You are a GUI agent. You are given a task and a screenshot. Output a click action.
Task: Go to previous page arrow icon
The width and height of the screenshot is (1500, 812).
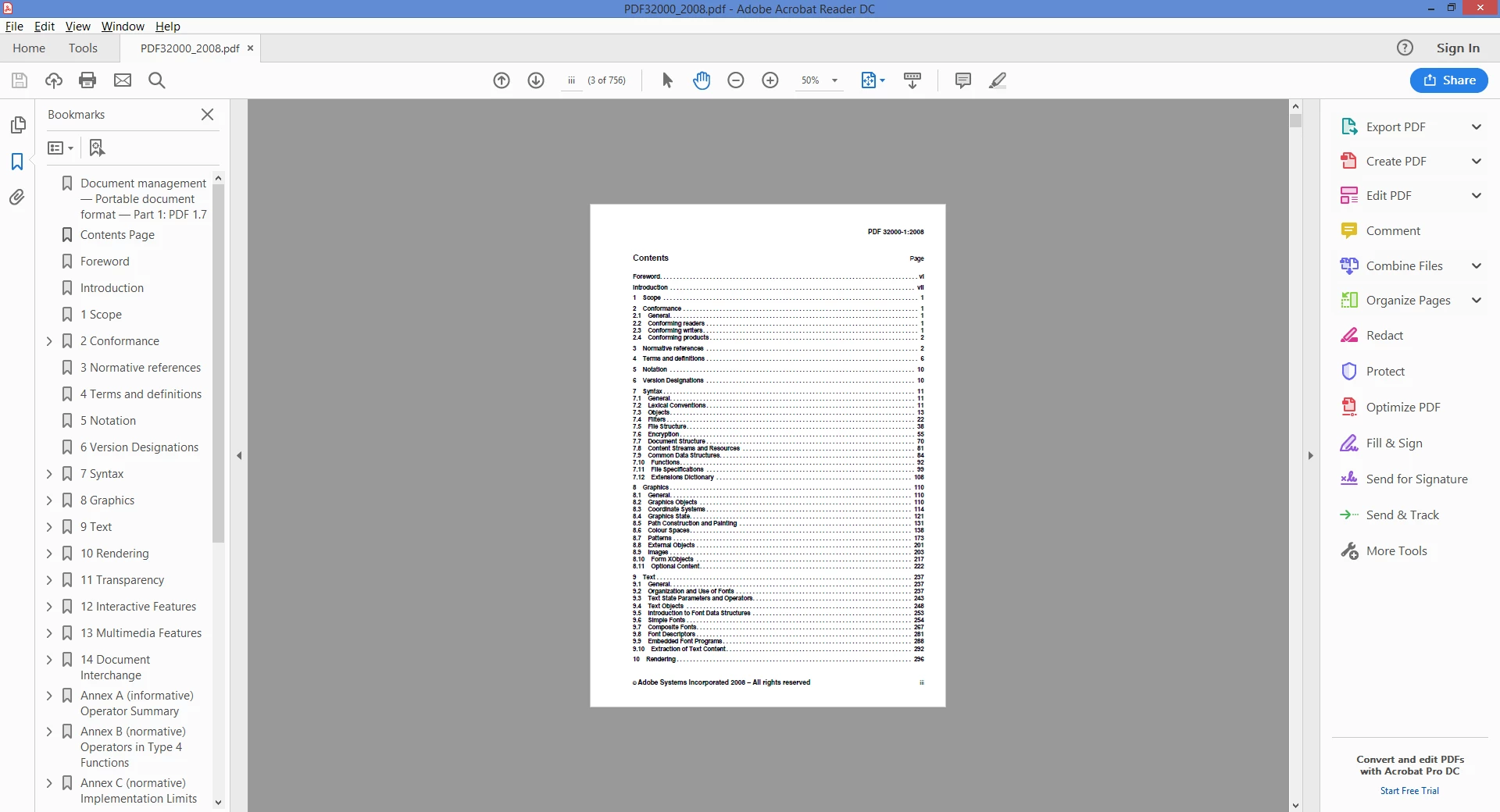pyautogui.click(x=502, y=80)
